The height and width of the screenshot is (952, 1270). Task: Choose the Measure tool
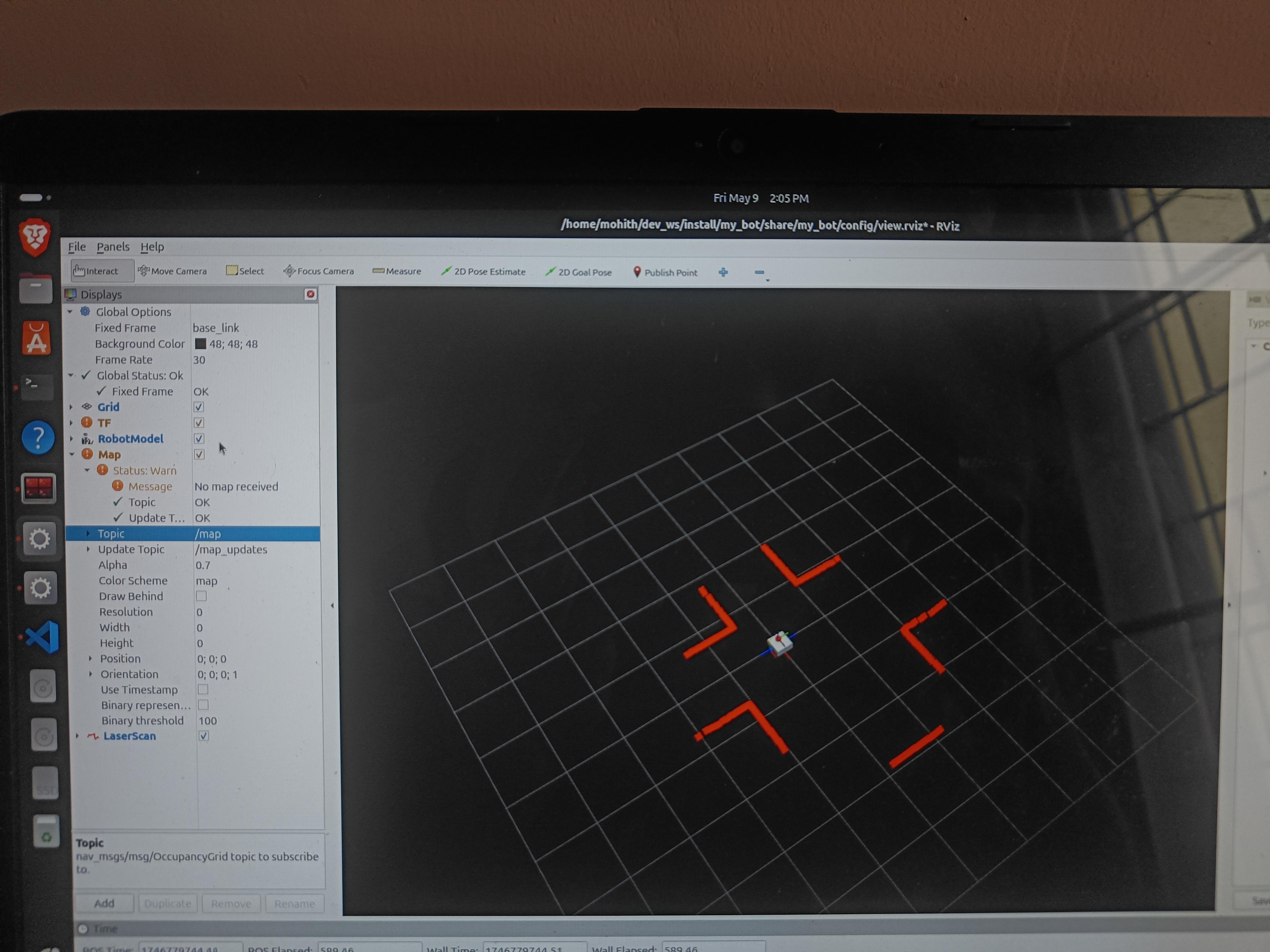pos(397,271)
